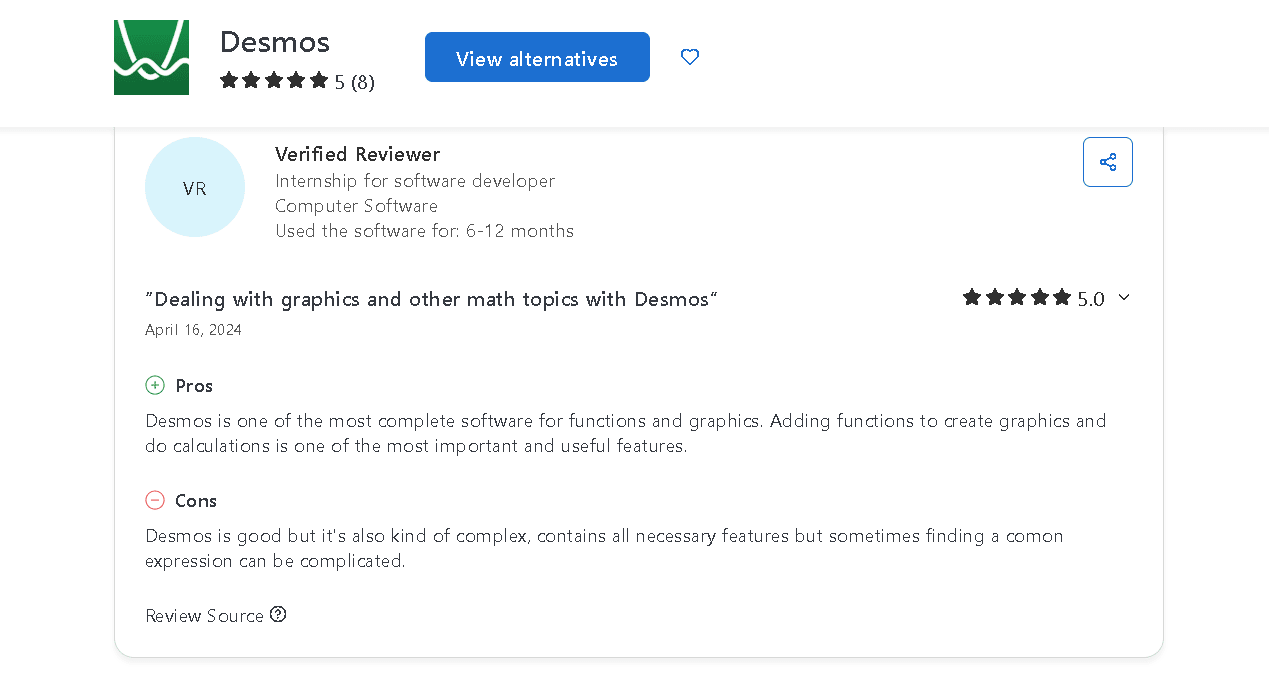Click the Review Source label
Viewport: 1269px width, 673px height.
tap(204, 615)
